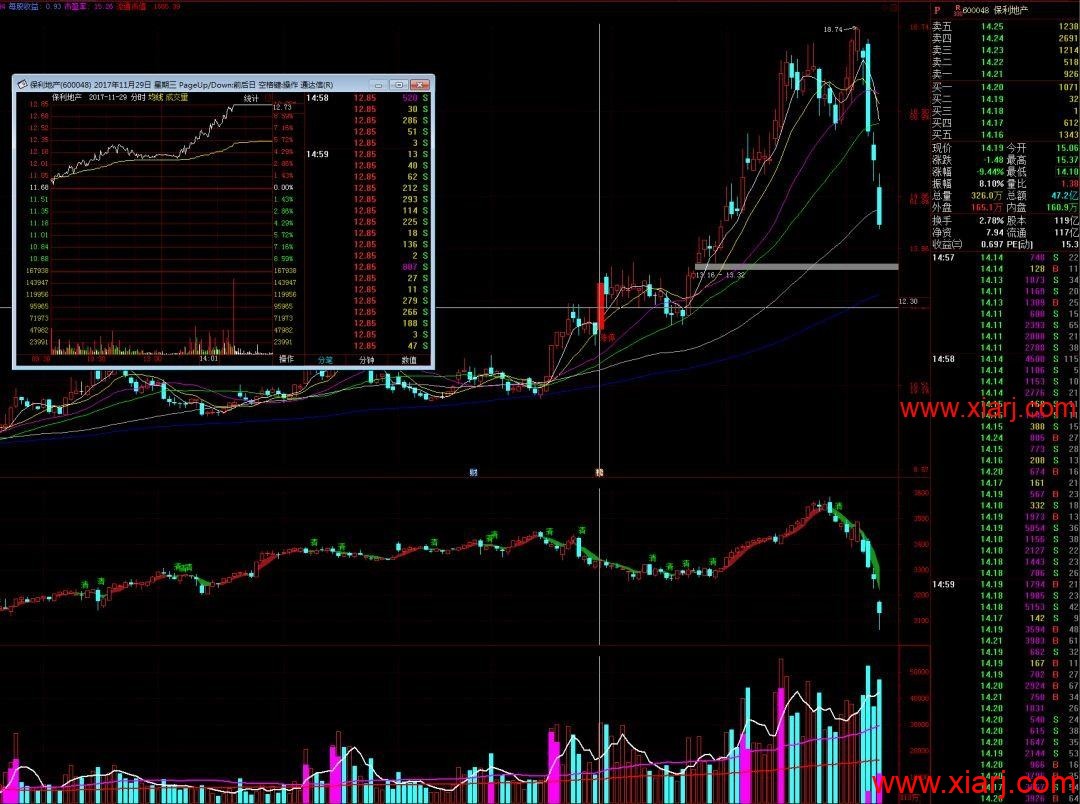The image size is (1080, 804).
Task: Click the 保利地产 intraday window title icon
Action: click(22, 85)
